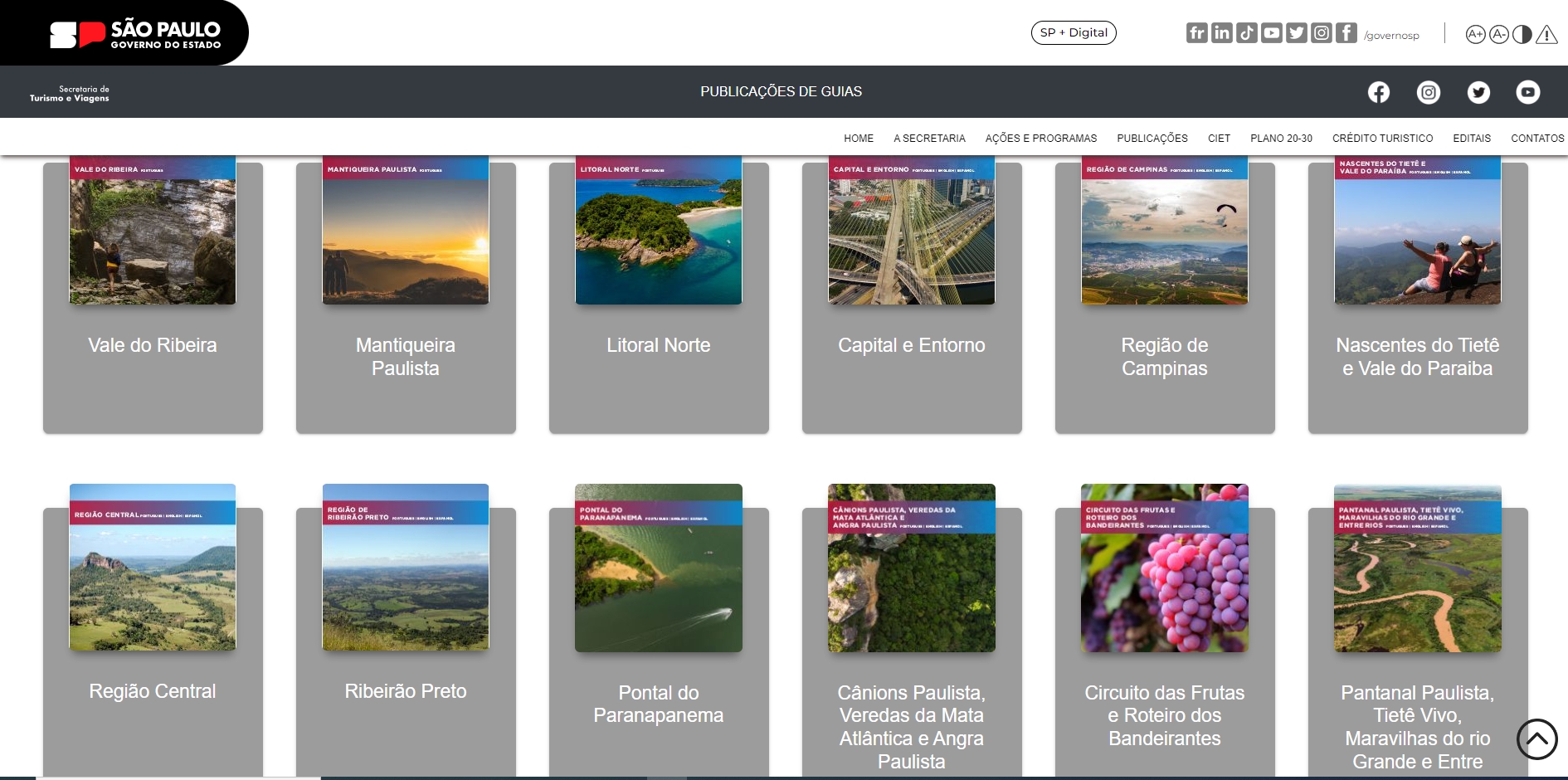Increase font size with A+ button
Viewport: 1568px width, 780px height.
click(x=1475, y=35)
